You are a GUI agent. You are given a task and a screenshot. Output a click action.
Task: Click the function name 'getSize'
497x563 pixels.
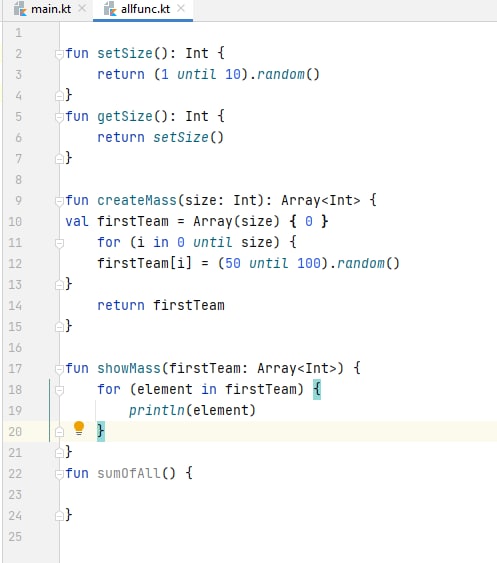(125, 117)
